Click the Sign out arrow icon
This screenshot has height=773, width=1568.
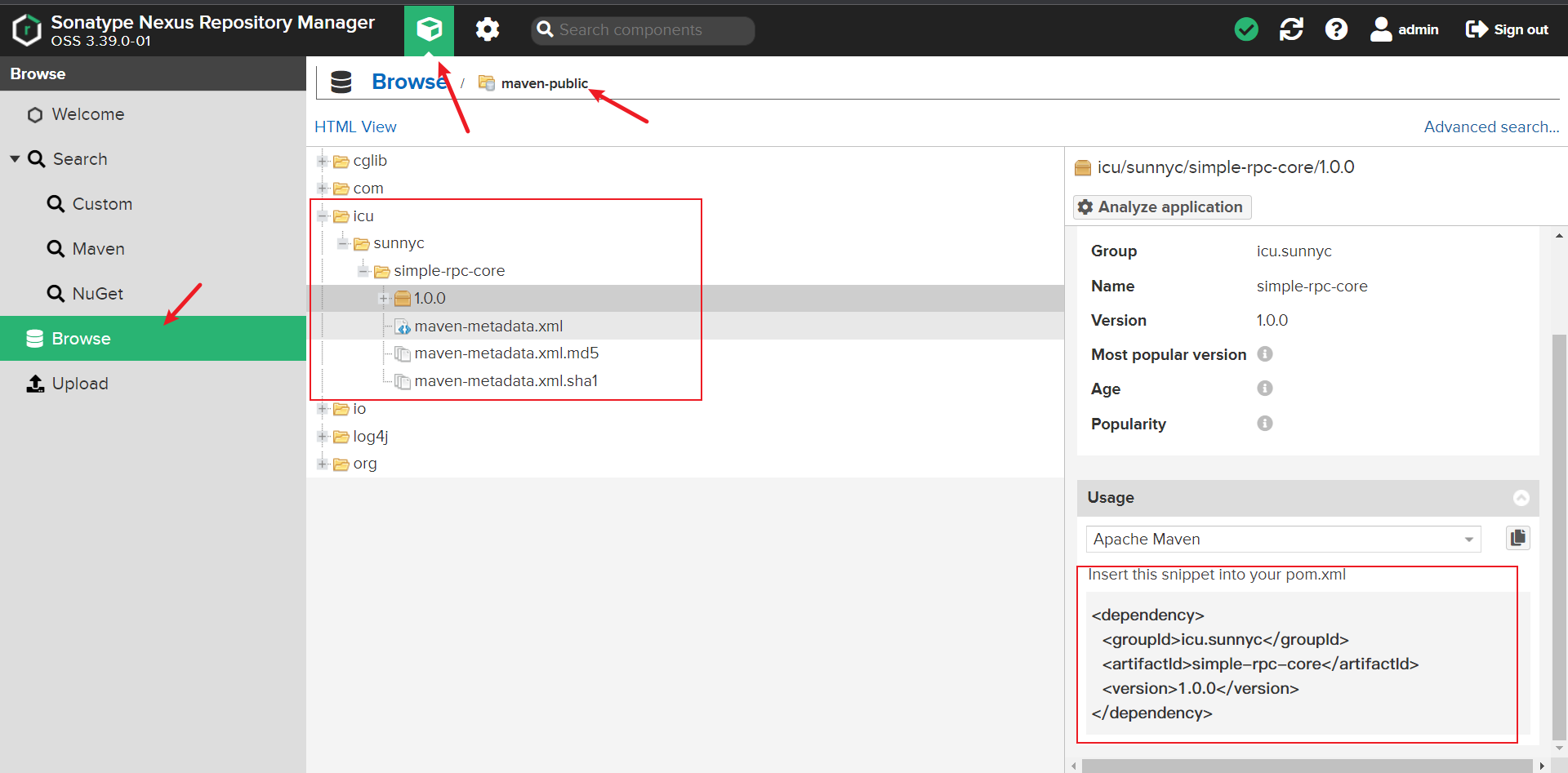[x=1477, y=29]
